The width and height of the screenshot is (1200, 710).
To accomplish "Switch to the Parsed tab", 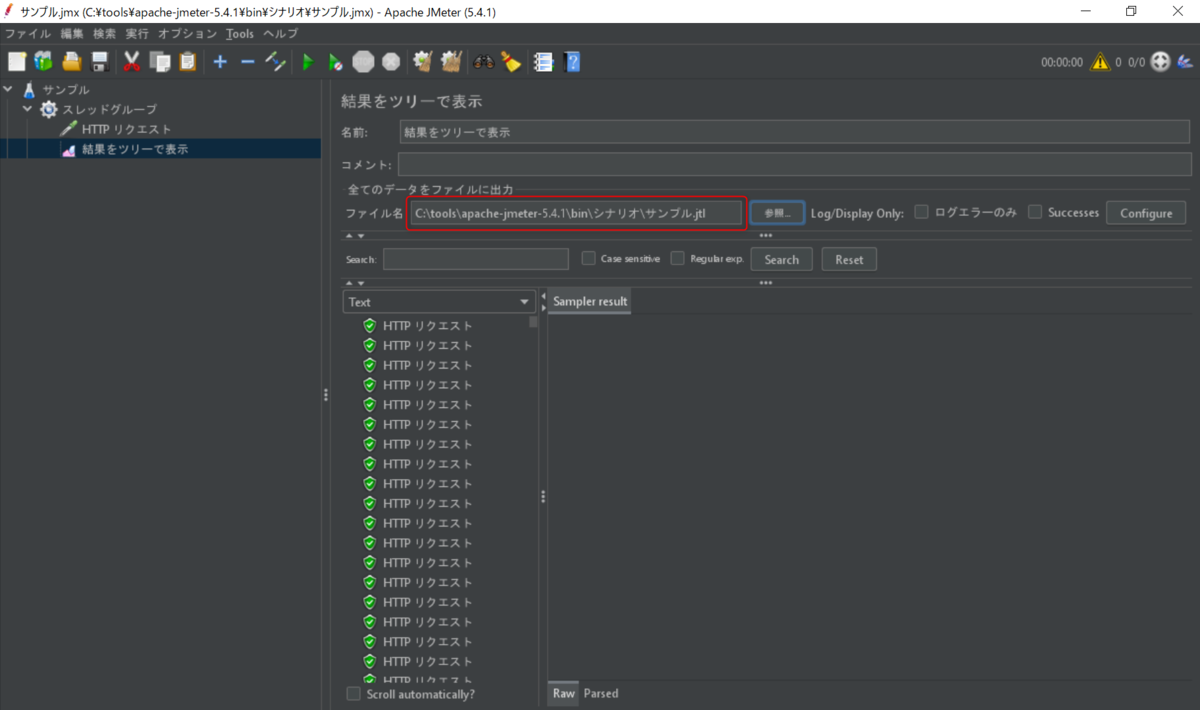I will tap(600, 693).
